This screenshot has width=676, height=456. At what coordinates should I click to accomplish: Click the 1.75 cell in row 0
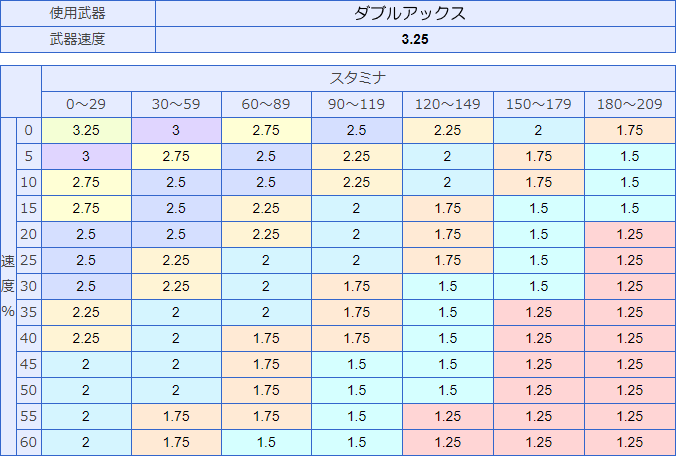click(630, 130)
